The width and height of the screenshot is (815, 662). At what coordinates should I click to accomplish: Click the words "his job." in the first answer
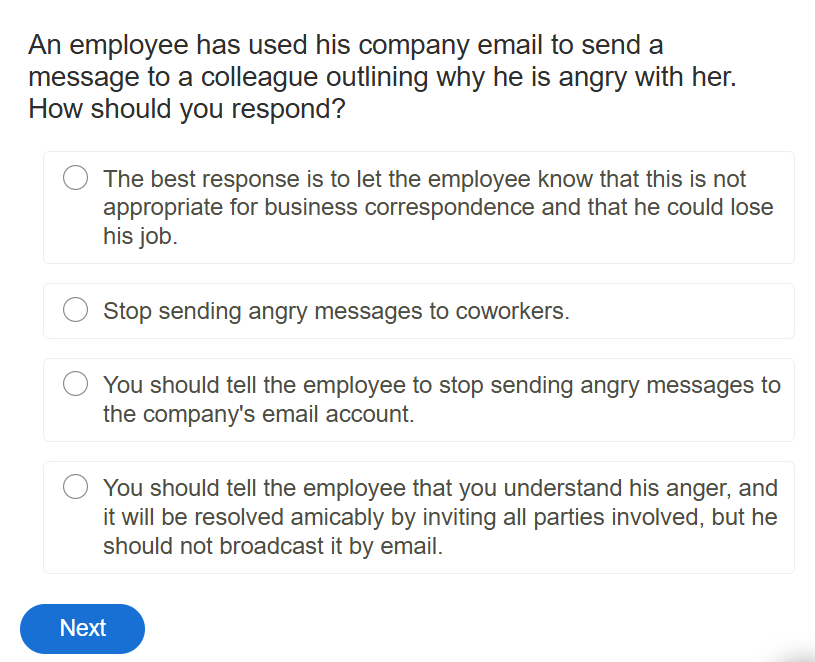tap(140, 238)
